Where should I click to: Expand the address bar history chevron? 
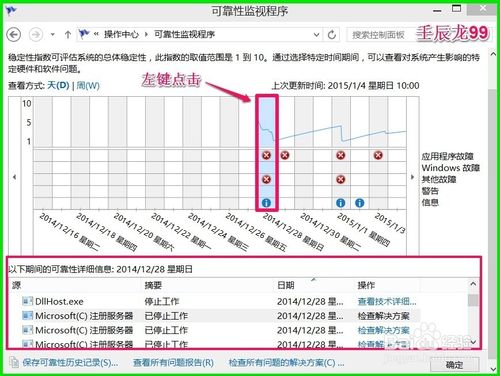pos(316,34)
